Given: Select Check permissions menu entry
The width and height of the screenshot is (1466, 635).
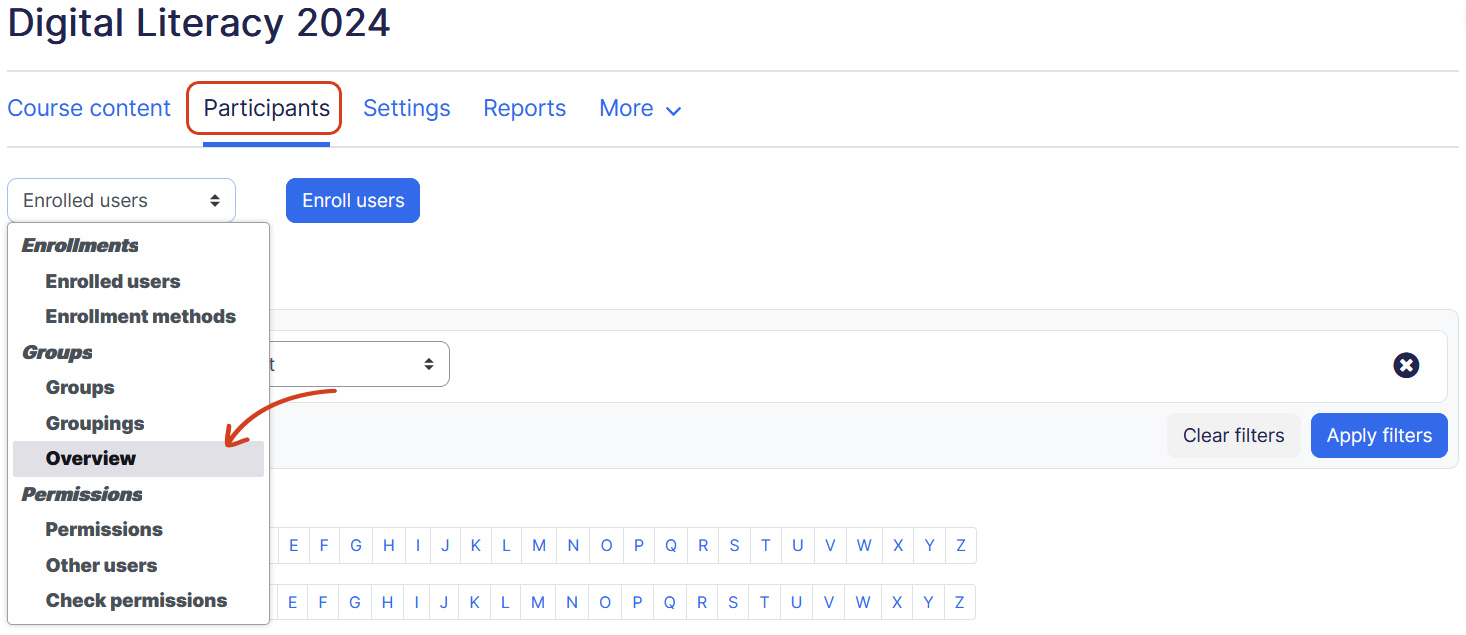Looking at the screenshot, I should tap(138, 600).
